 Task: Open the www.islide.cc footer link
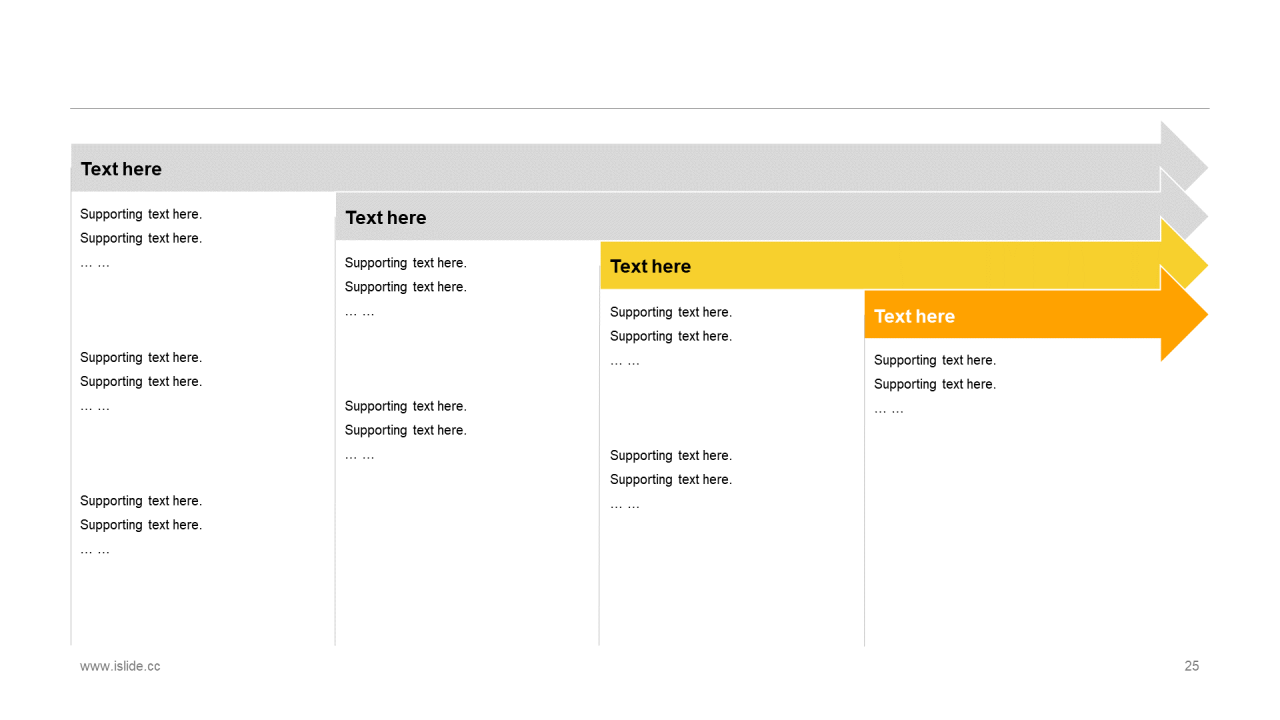[x=120, y=666]
